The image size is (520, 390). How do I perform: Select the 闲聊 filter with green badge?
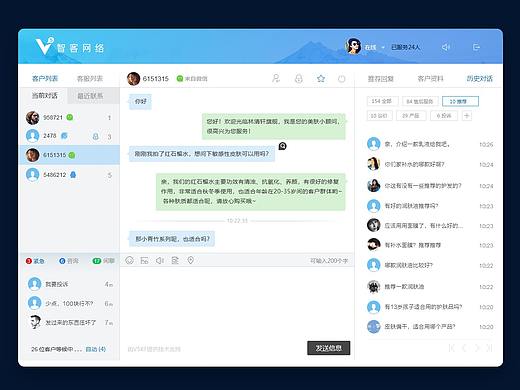104,261
